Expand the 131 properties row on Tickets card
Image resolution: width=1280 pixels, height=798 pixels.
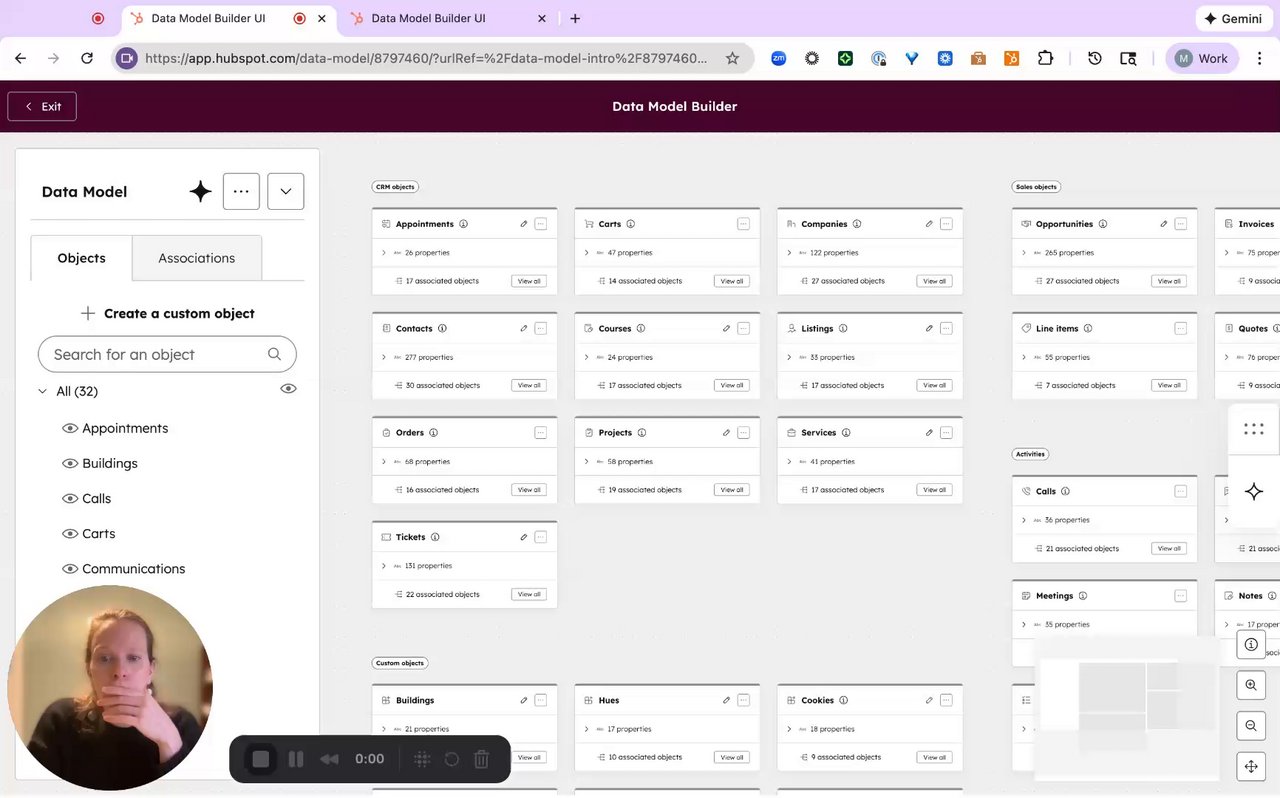384,566
